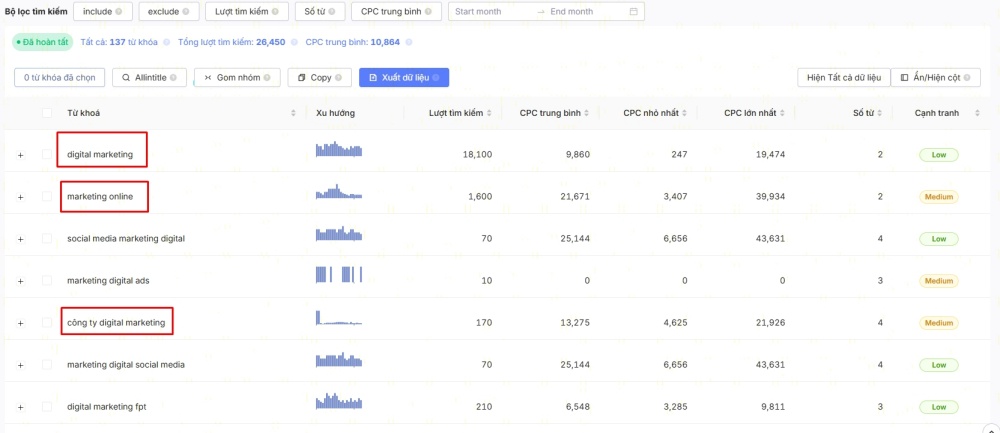1000x433 pixels.
Task: Tick the select-all checkbox in the table header
Action: coord(47,113)
